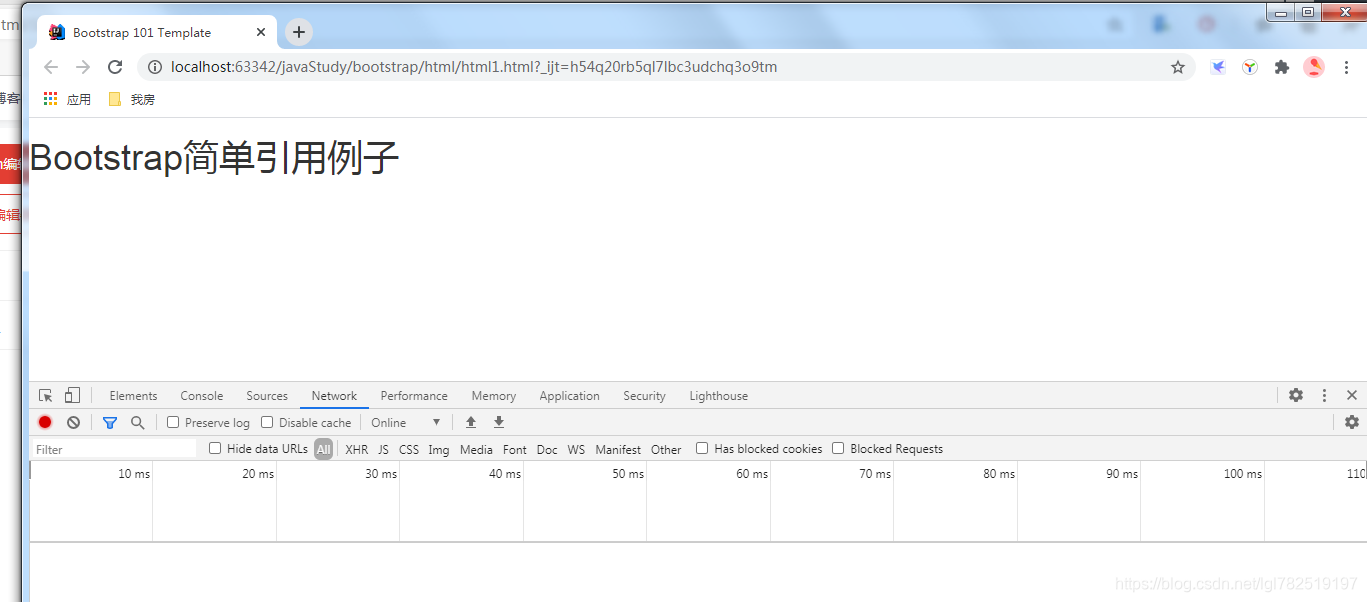
Task: Toggle the device toolbar in DevTools
Action: [x=72, y=395]
